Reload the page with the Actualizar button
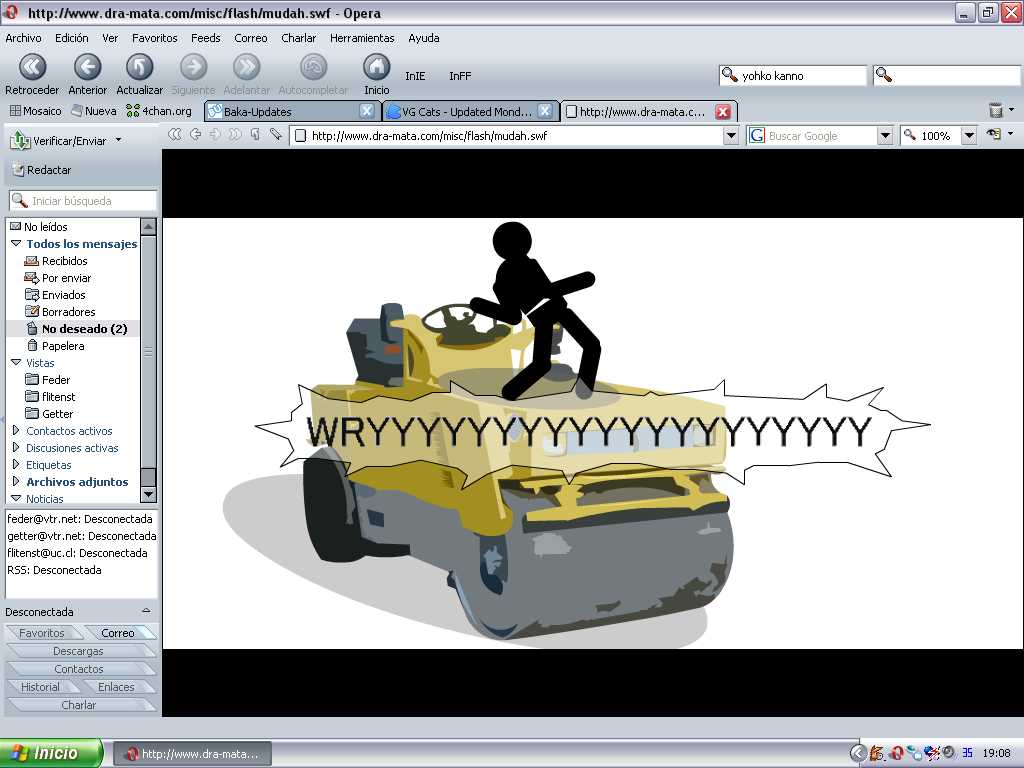 (x=139, y=74)
